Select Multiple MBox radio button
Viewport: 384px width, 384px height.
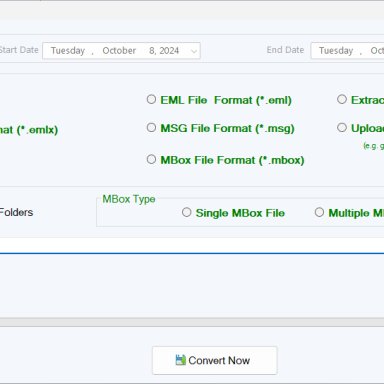coord(319,212)
